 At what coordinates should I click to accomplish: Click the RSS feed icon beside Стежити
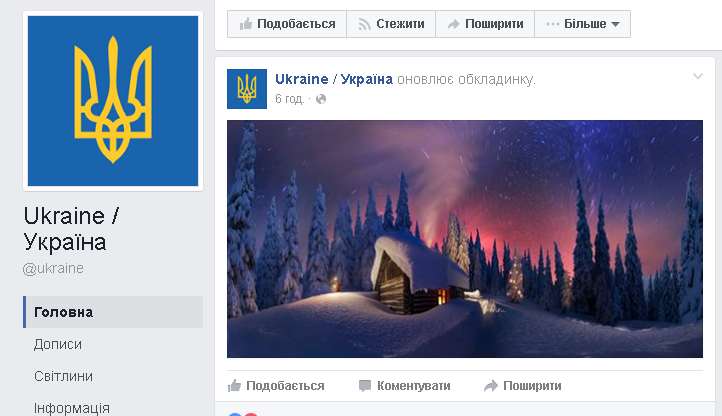click(x=364, y=24)
